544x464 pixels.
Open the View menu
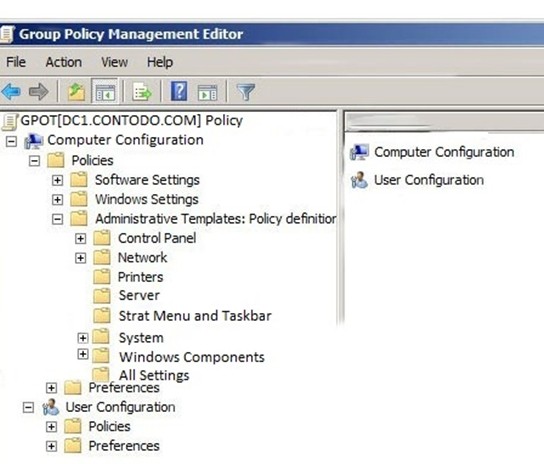click(114, 62)
